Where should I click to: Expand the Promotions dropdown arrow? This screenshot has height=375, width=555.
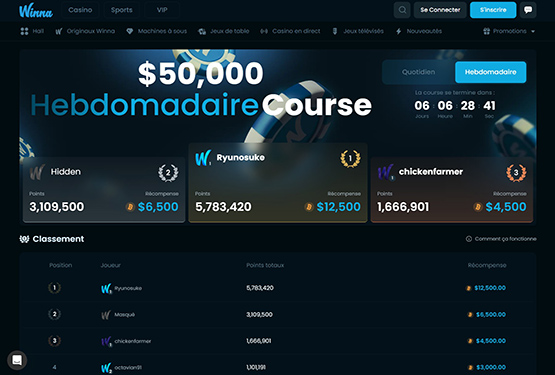pyautogui.click(x=533, y=31)
